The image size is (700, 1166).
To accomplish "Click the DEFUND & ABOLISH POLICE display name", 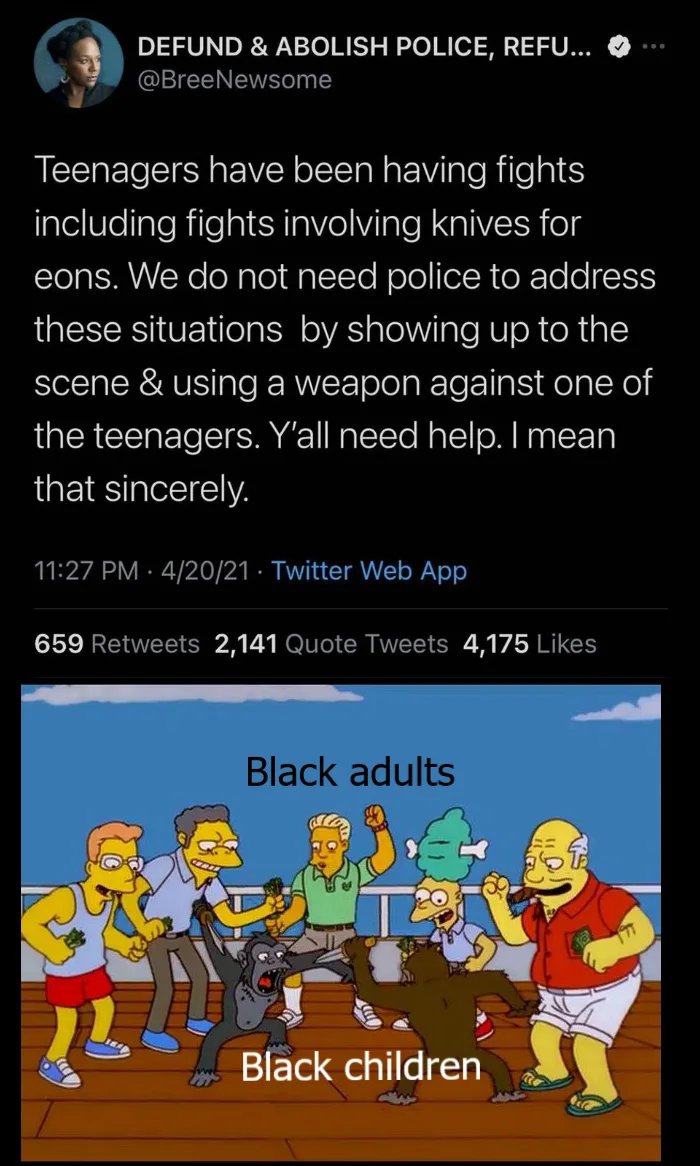I will 366,47.
